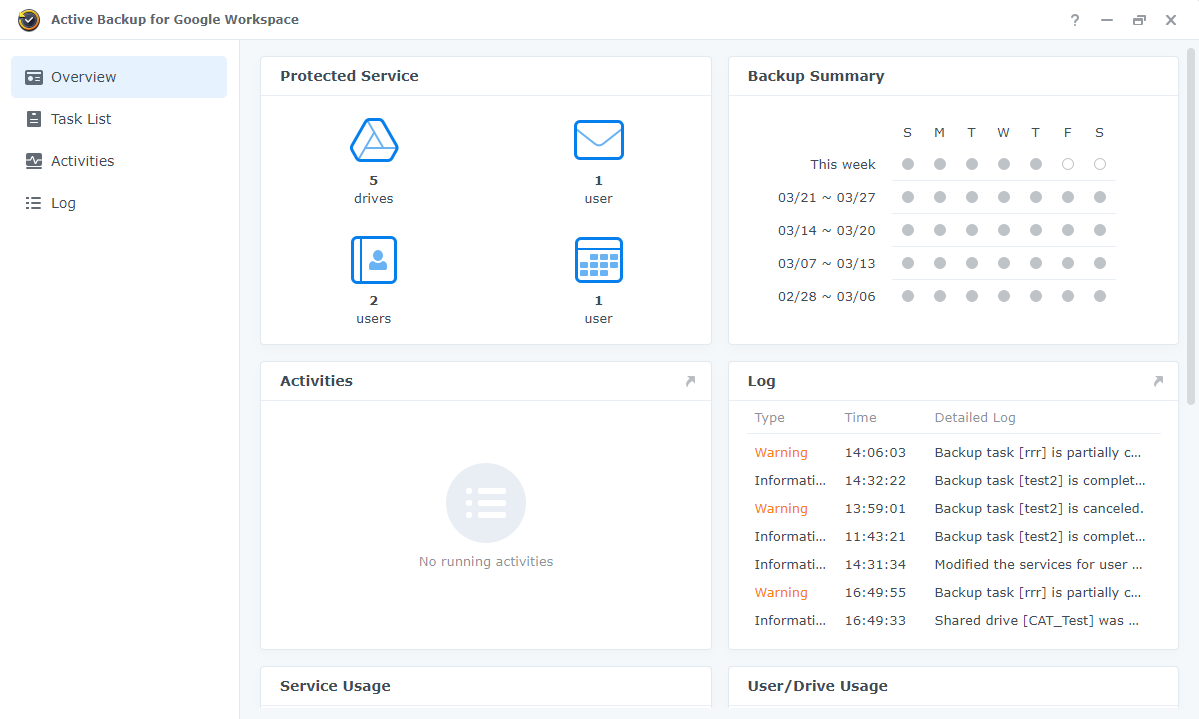Image resolution: width=1199 pixels, height=719 pixels.
Task: Select the Task List icon in sidebar
Action: pyautogui.click(x=33, y=118)
